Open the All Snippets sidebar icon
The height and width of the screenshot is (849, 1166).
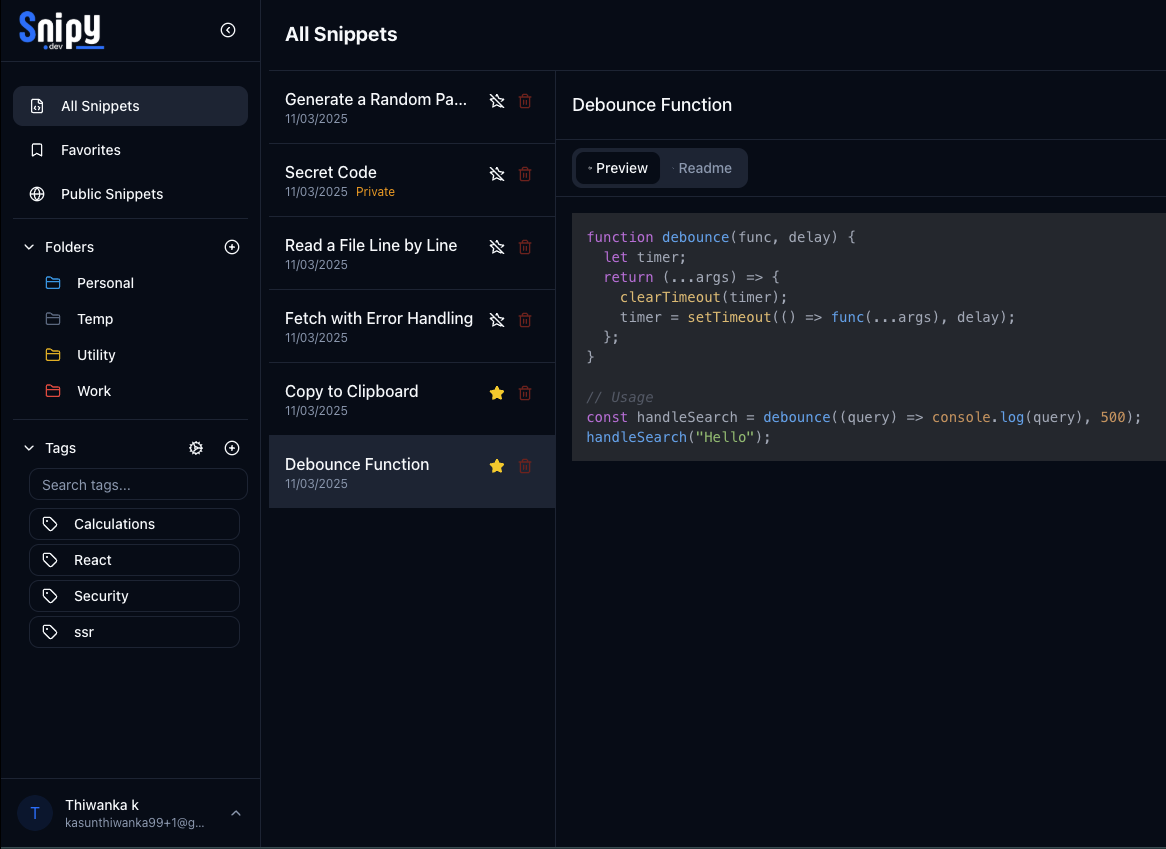click(x=38, y=105)
